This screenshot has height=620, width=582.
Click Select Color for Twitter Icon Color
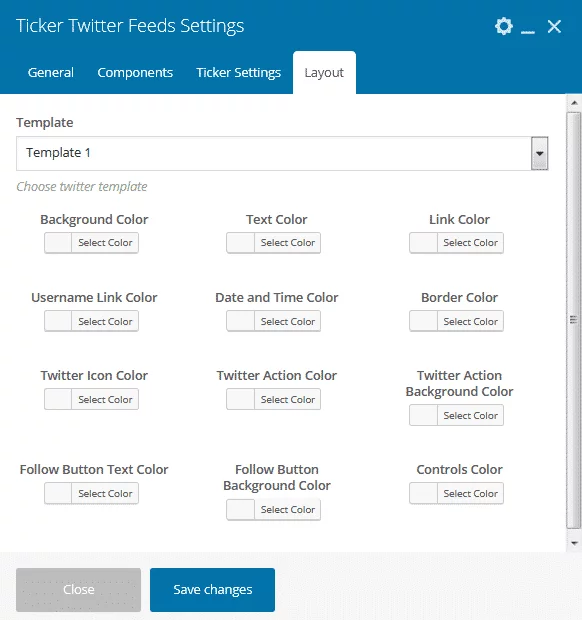pos(105,399)
